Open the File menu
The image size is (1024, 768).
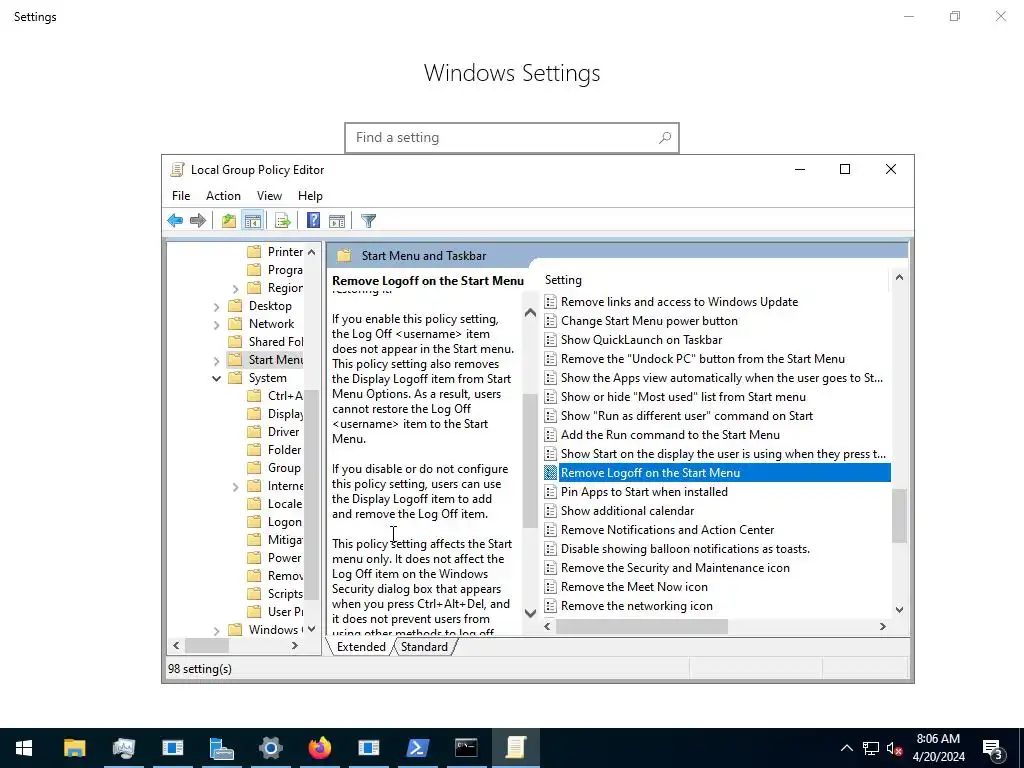point(181,196)
